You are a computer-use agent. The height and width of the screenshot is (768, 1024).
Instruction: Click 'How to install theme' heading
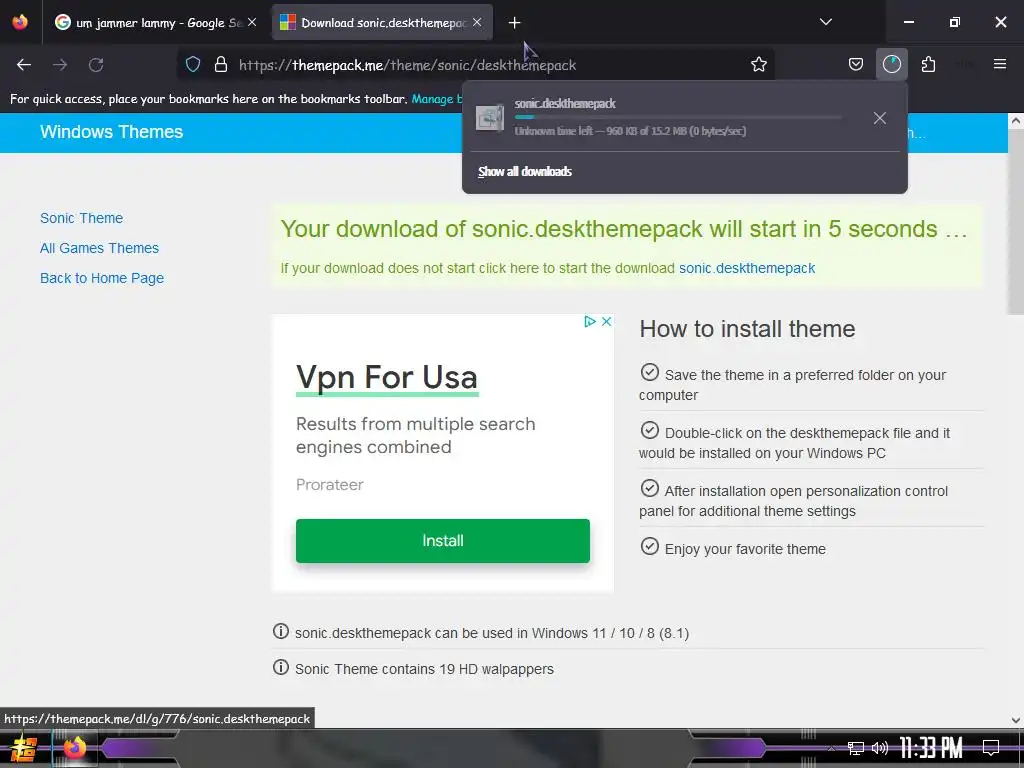(747, 329)
